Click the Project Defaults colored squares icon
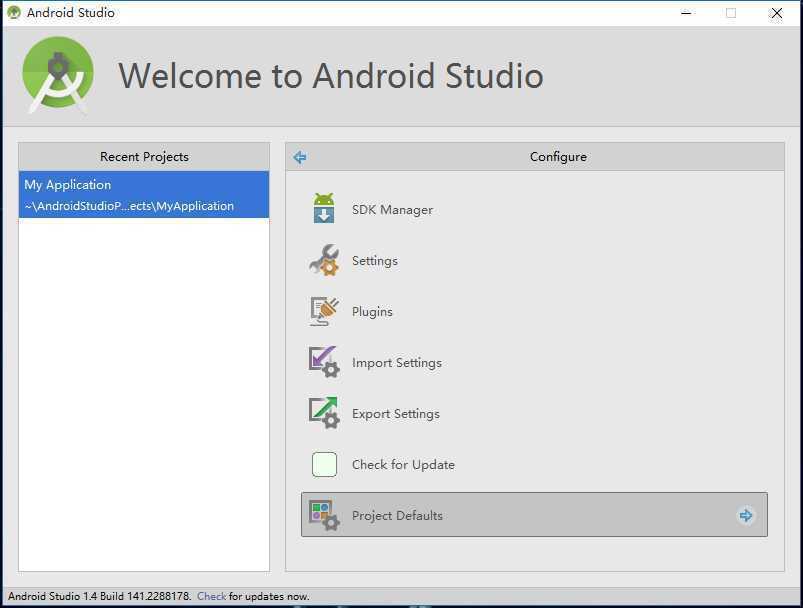Screen dimensions: 803x608 click(324, 515)
